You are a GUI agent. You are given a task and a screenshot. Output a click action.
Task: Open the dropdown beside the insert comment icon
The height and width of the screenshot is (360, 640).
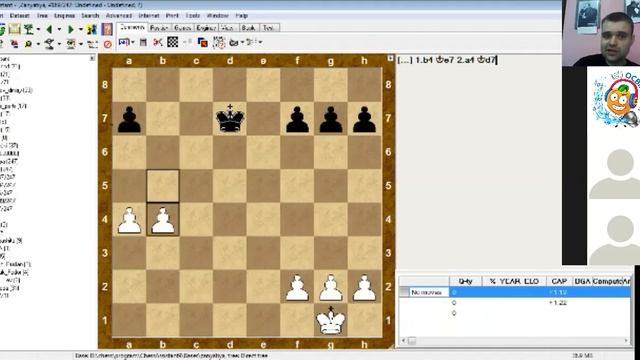pyautogui.click(x=133, y=42)
